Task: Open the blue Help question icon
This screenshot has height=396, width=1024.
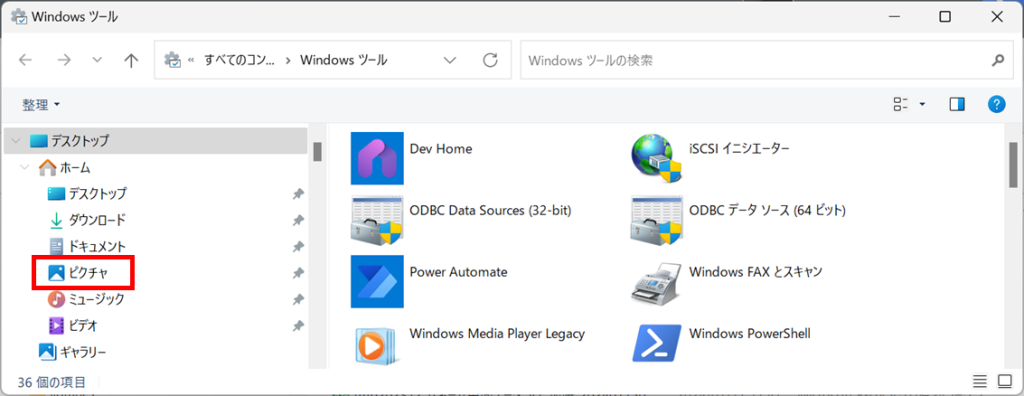Action: [x=996, y=104]
